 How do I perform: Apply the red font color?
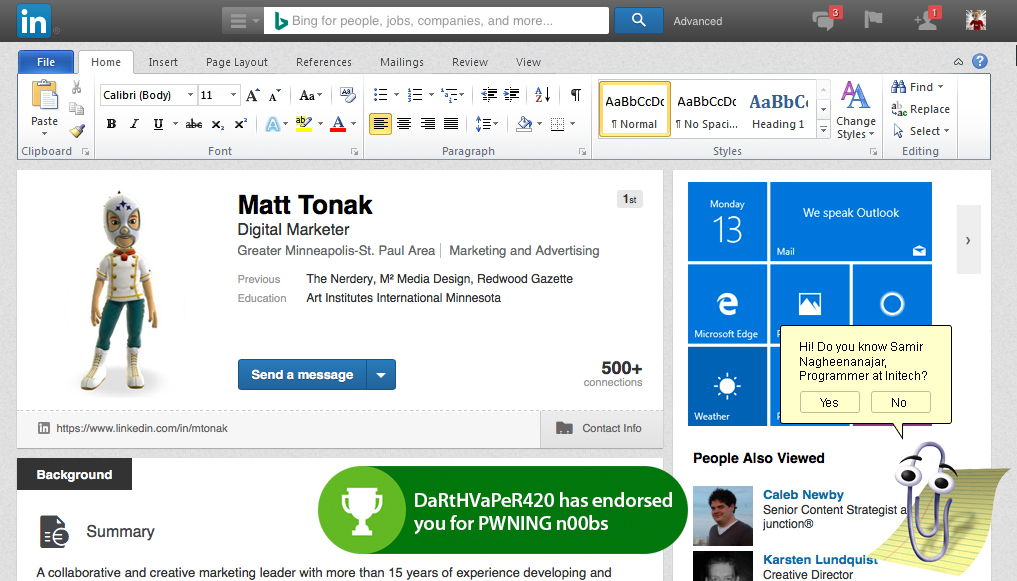pos(338,124)
